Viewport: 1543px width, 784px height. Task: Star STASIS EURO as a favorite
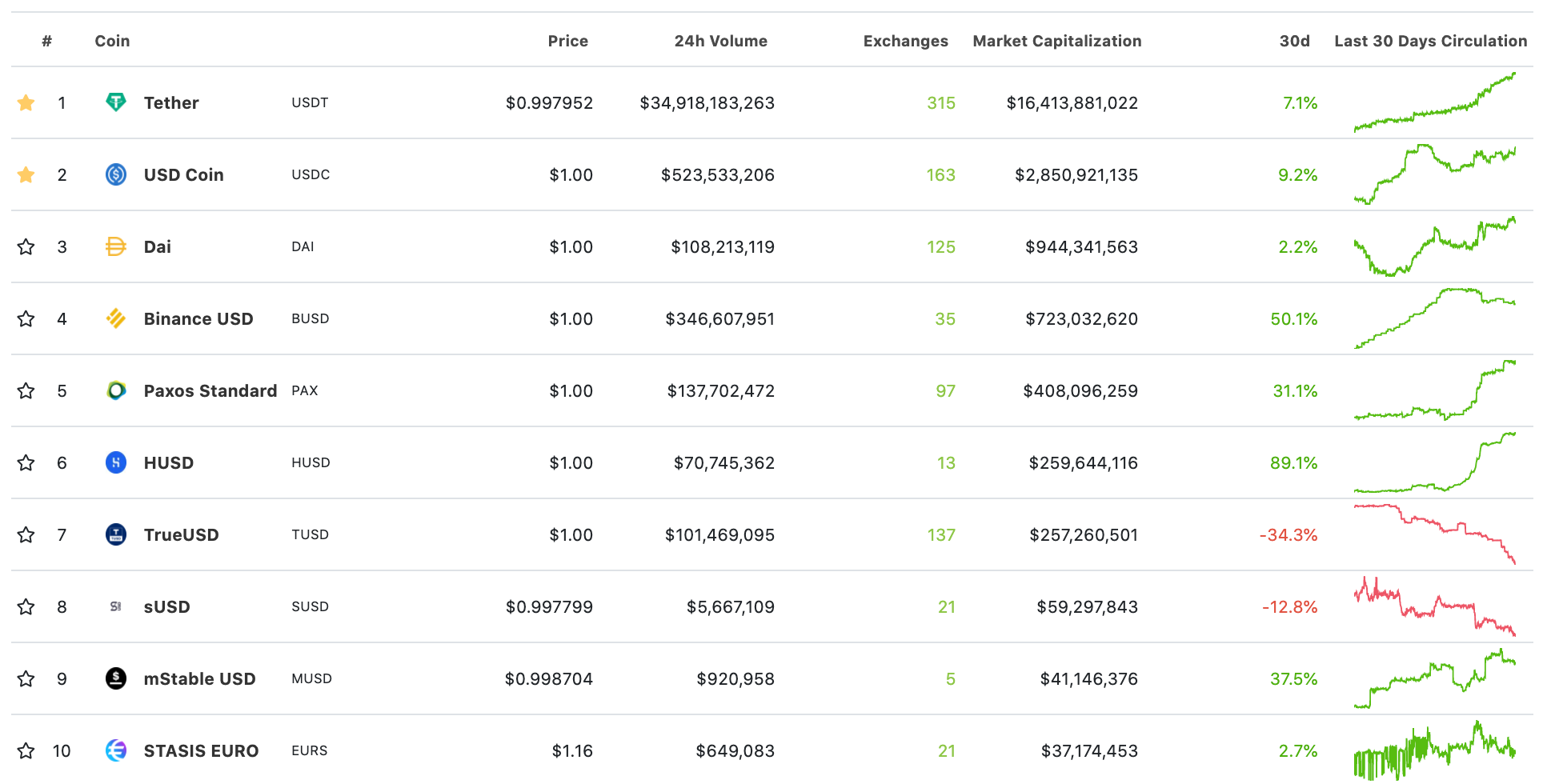(26, 750)
